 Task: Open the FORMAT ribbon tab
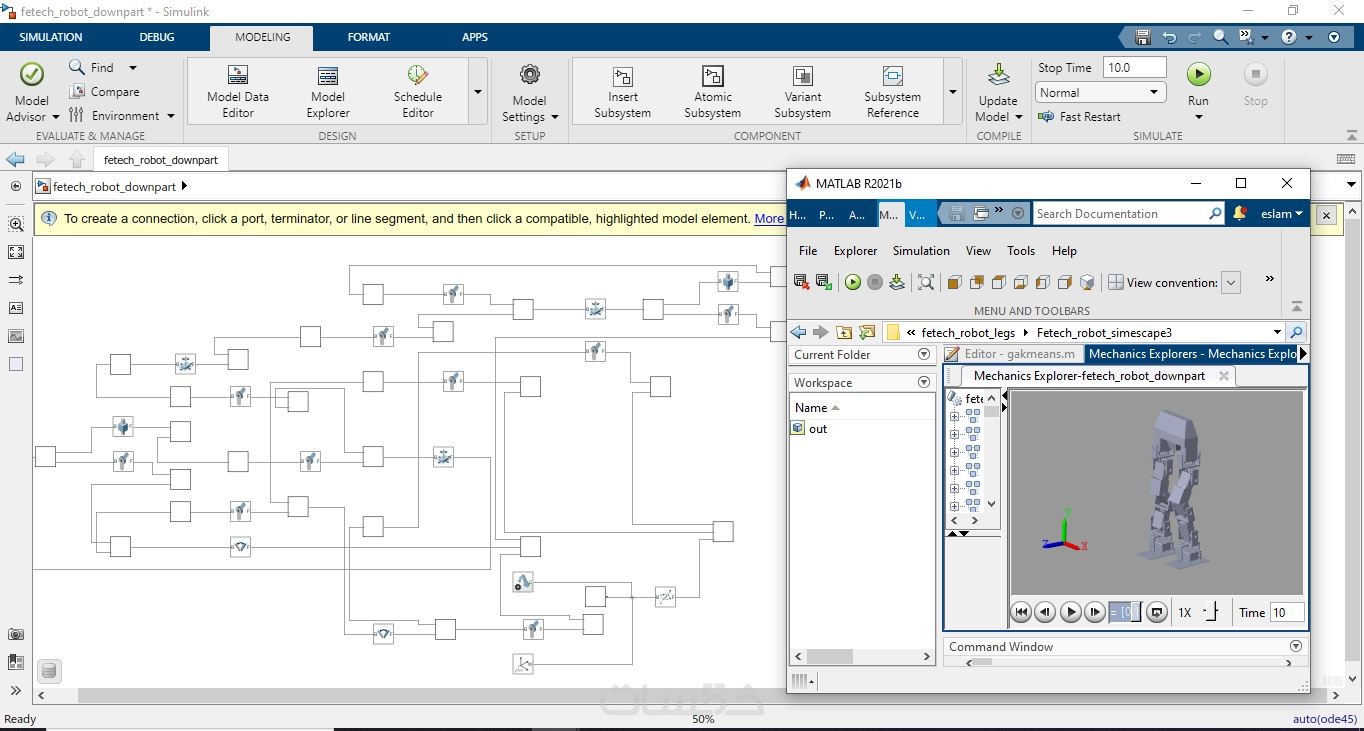[x=369, y=37]
